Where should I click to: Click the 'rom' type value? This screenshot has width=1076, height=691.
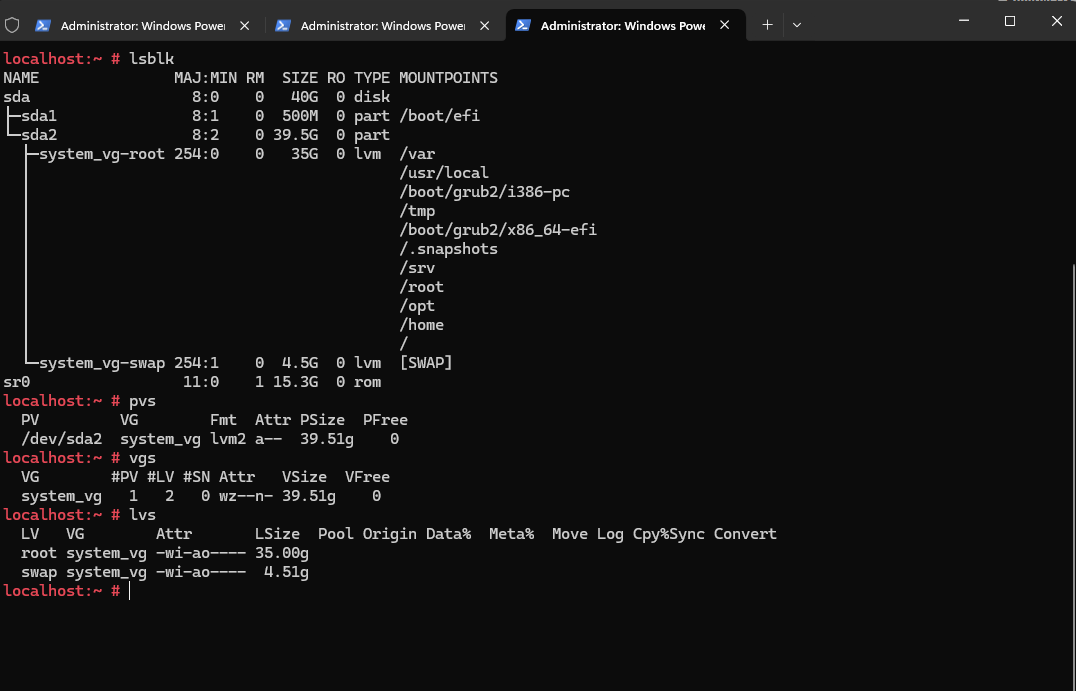[367, 382]
